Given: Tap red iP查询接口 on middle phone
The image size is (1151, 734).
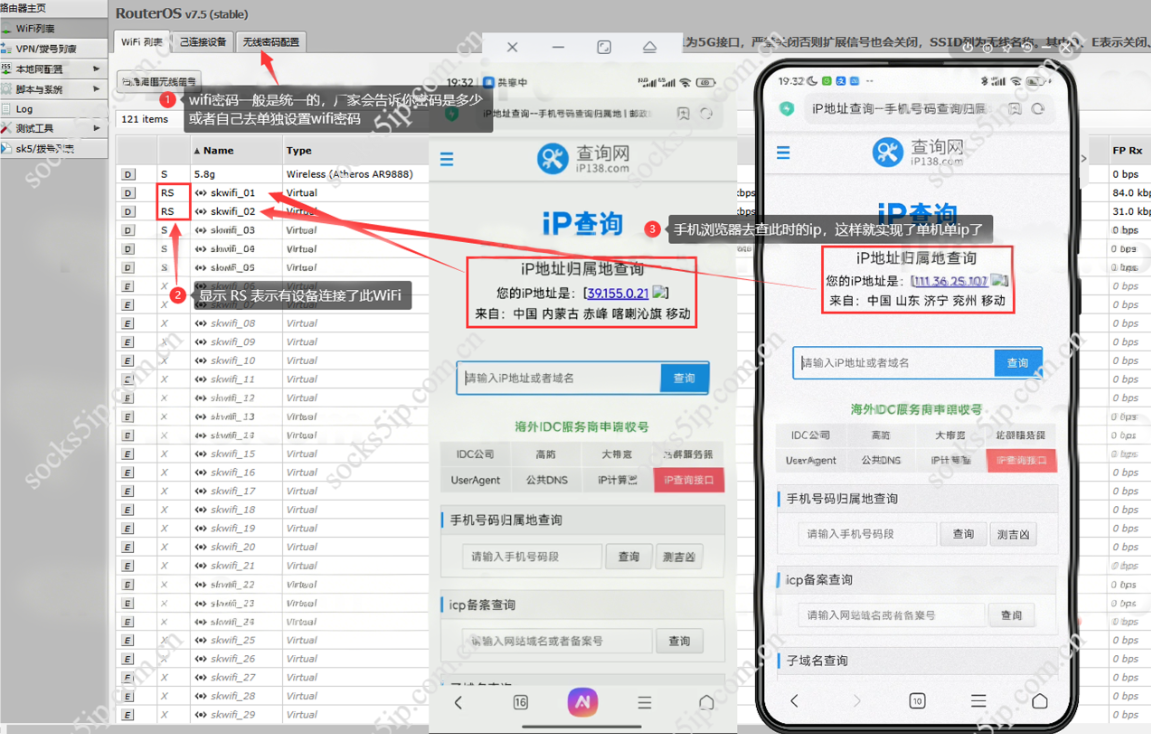Looking at the screenshot, I should pos(689,480).
